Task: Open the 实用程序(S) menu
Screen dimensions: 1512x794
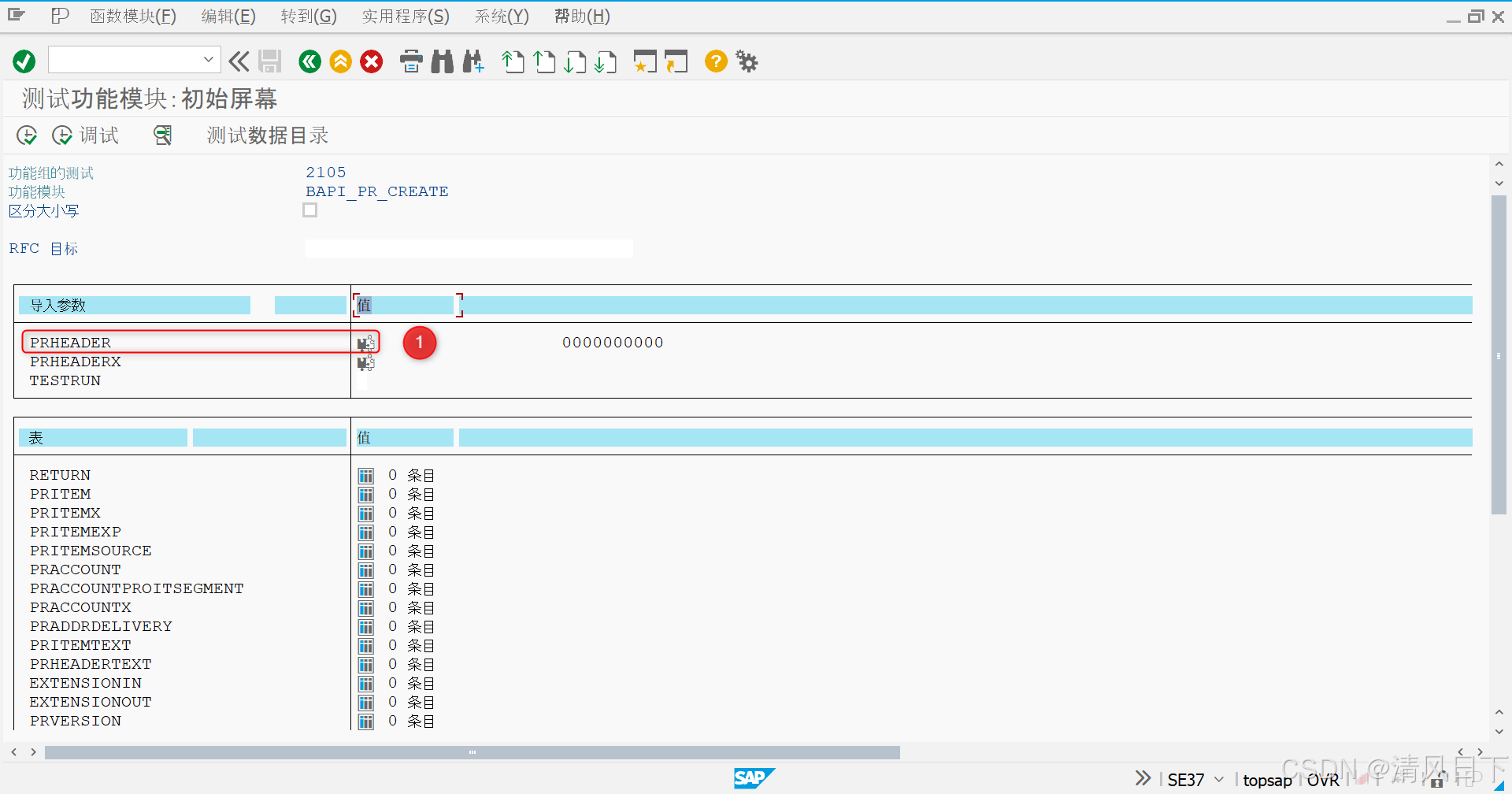Action: pyautogui.click(x=406, y=17)
